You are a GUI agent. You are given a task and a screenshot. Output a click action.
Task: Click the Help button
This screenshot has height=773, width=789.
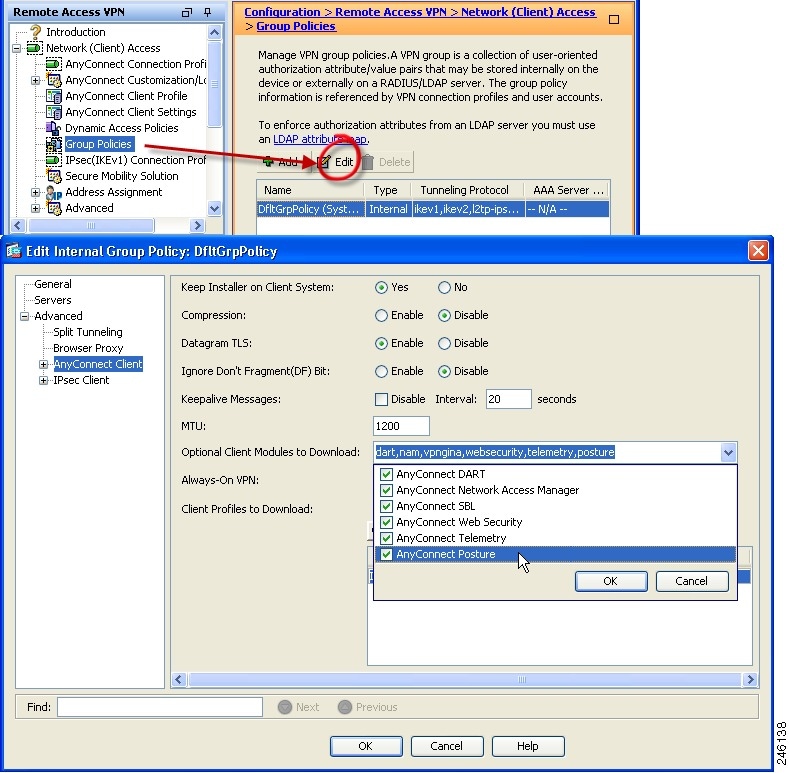(x=528, y=746)
